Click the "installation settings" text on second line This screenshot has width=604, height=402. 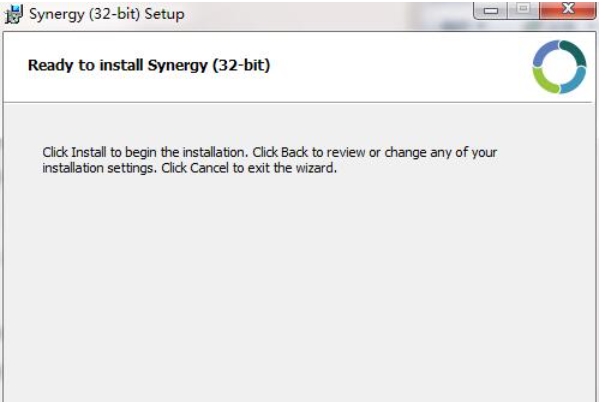coord(99,169)
